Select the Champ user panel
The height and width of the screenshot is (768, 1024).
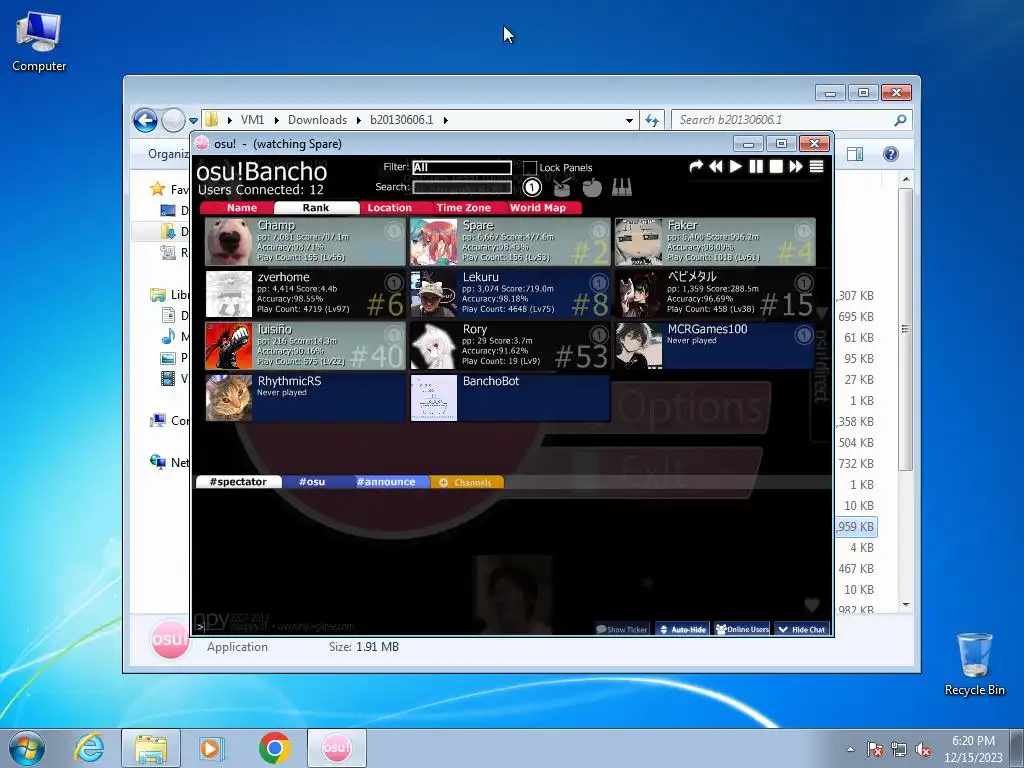pyautogui.click(x=306, y=242)
